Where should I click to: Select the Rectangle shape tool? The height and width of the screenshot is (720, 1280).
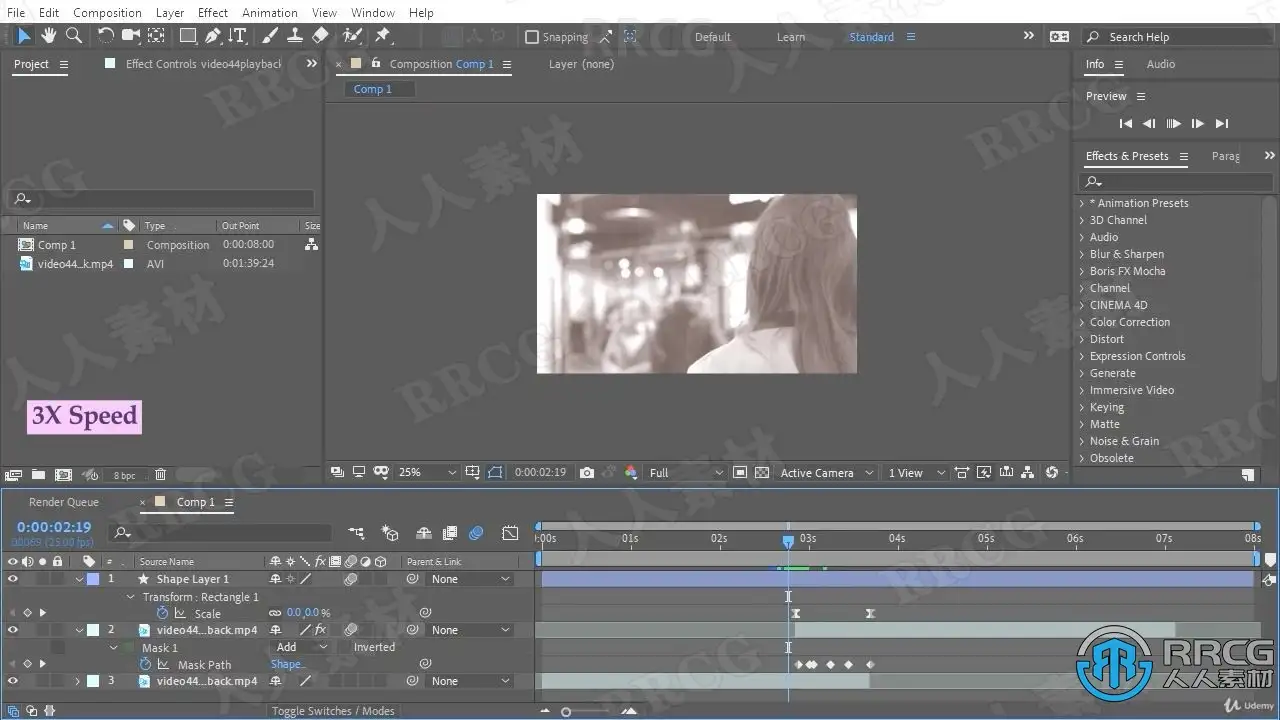[x=187, y=36]
